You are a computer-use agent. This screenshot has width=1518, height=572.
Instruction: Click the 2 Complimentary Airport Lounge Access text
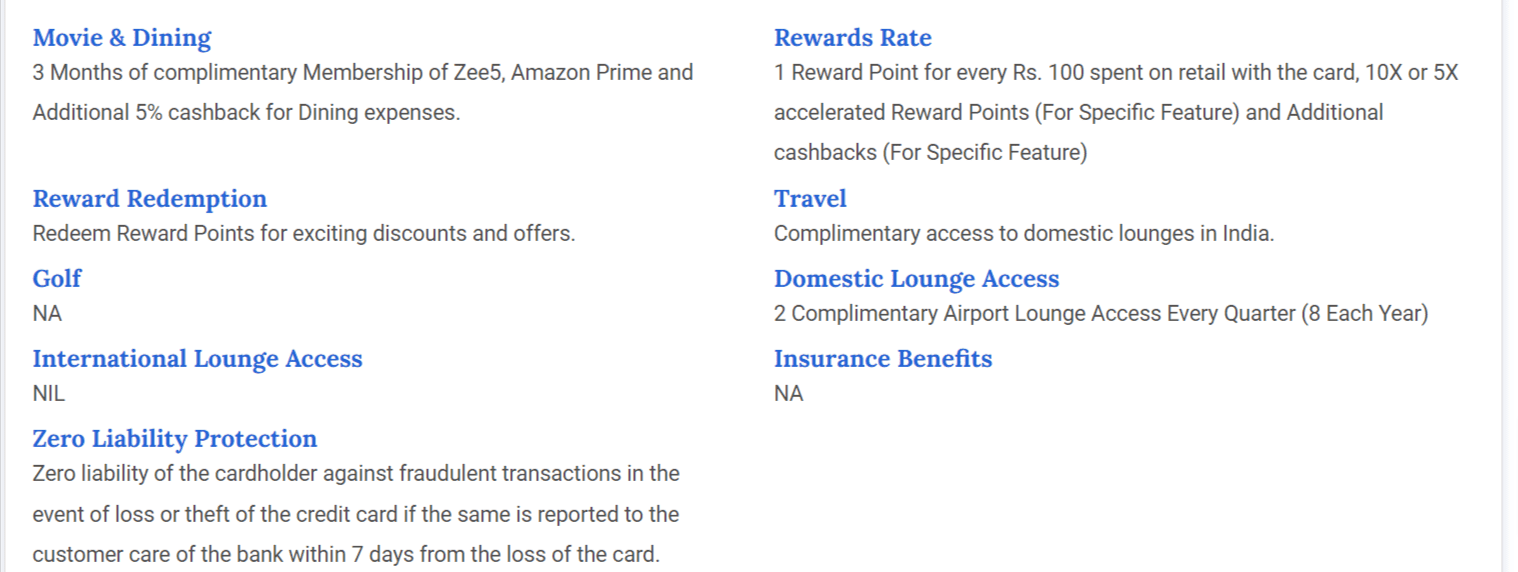click(1100, 314)
